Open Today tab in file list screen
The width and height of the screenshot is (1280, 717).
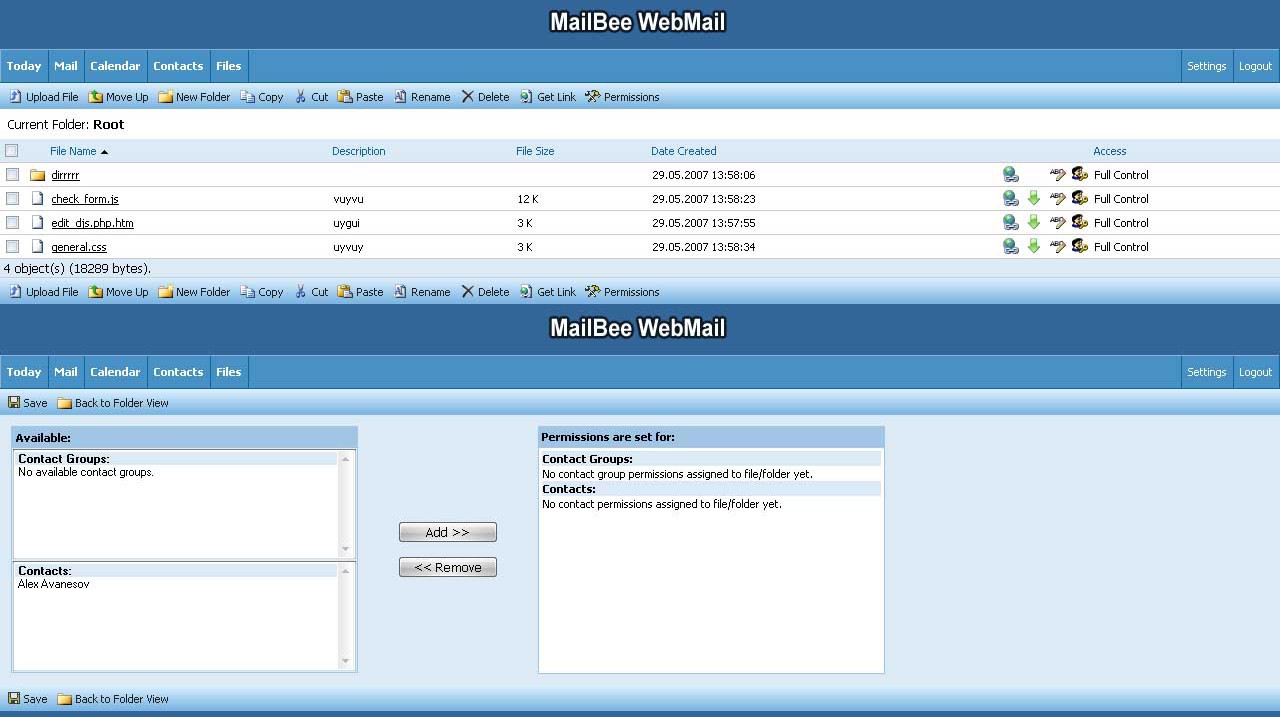(x=24, y=66)
